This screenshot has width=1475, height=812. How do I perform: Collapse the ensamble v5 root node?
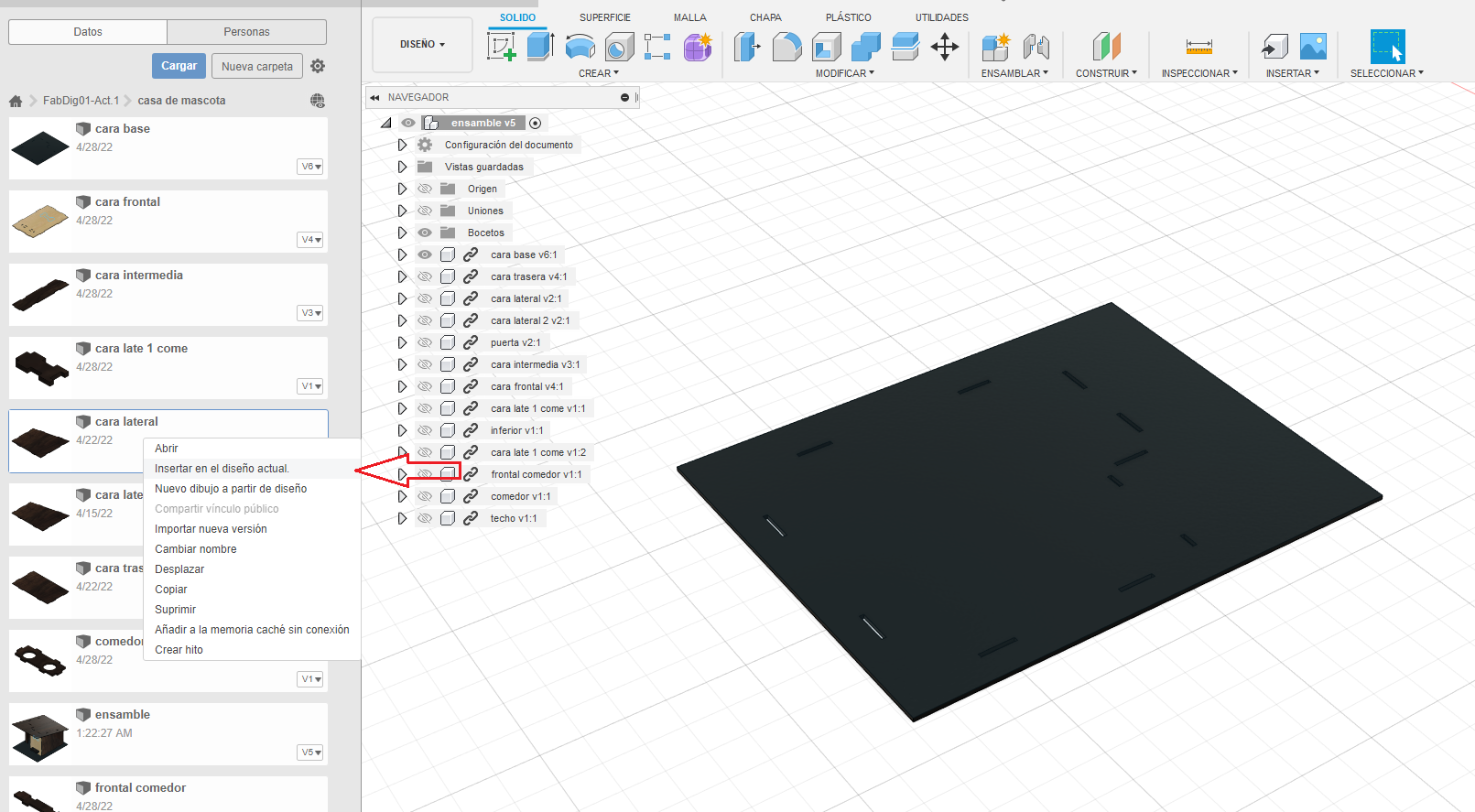point(385,123)
